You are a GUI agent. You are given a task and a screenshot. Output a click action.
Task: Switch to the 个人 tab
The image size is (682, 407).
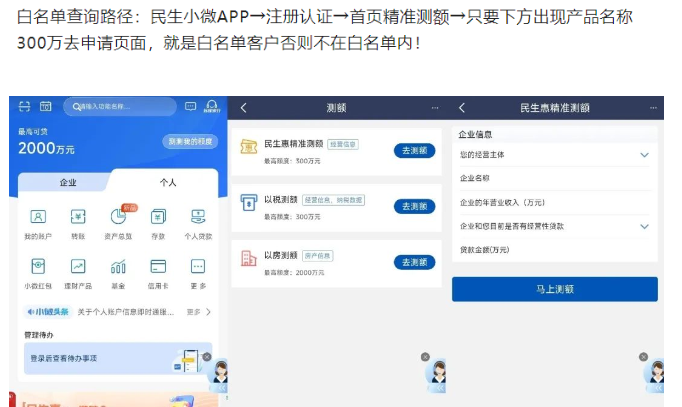(167, 183)
